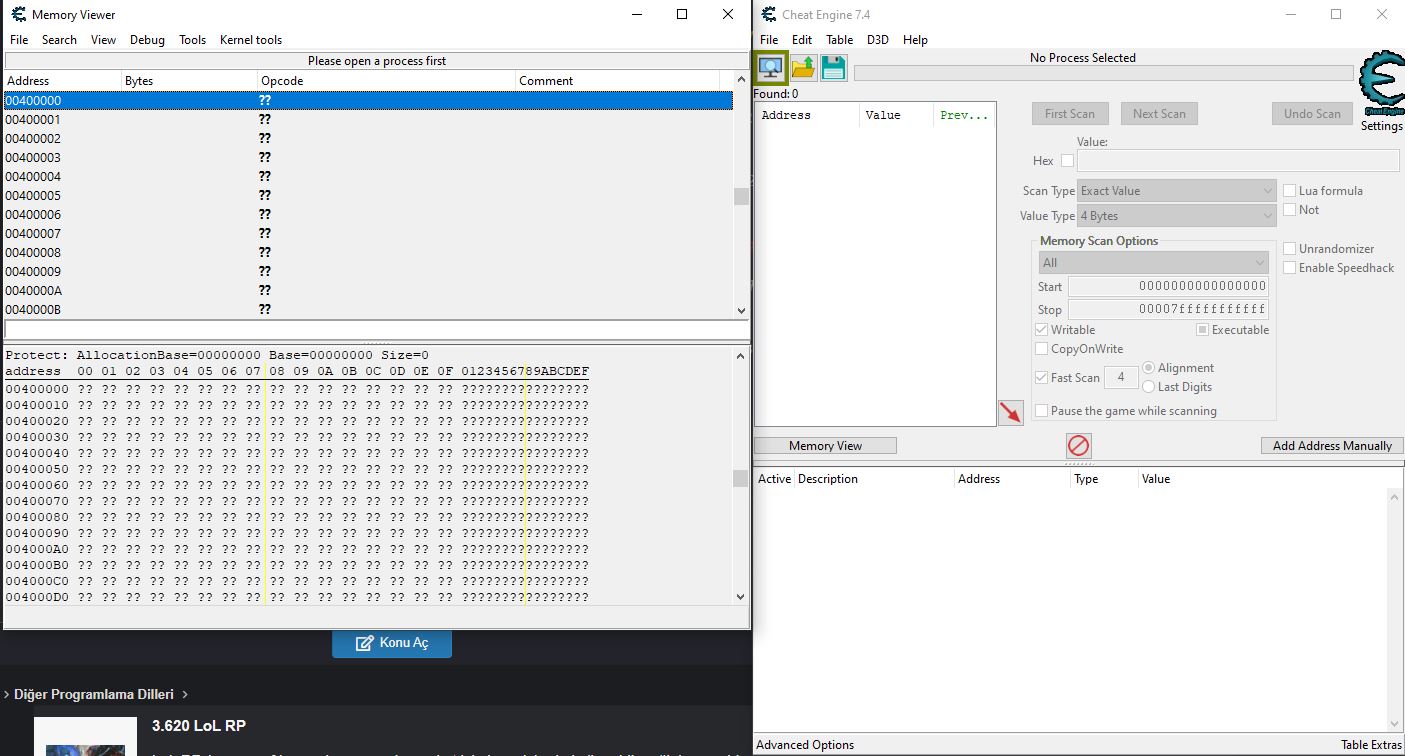Click the red no-entry clear list icon
The height and width of the screenshot is (756, 1405).
click(x=1078, y=445)
